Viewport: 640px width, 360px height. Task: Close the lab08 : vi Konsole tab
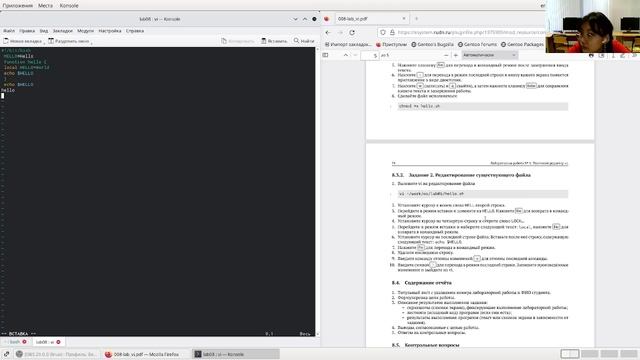[58, 342]
